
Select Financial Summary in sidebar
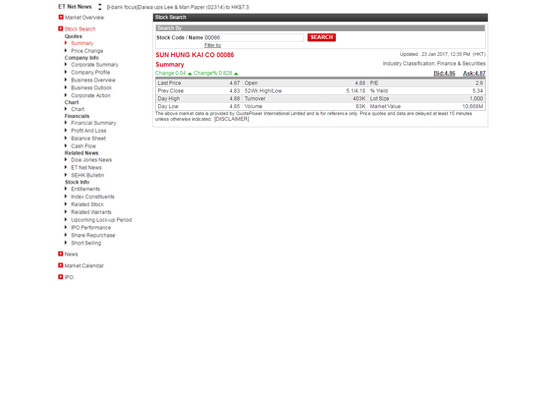(x=94, y=123)
